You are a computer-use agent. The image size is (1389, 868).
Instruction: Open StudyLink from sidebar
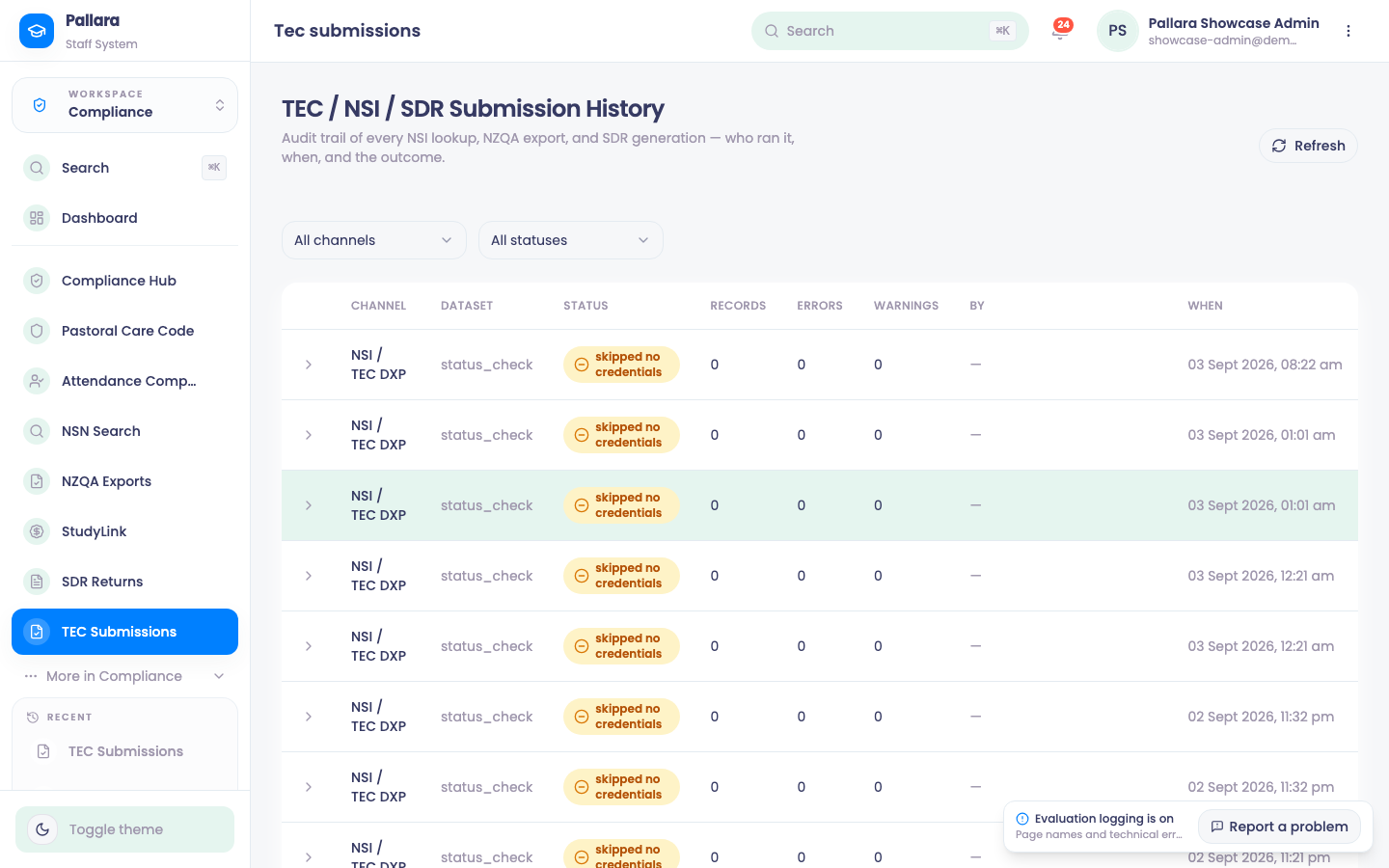124,531
